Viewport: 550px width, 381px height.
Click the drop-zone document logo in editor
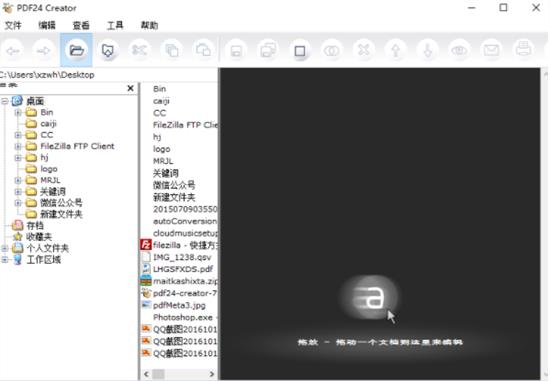tap(370, 297)
